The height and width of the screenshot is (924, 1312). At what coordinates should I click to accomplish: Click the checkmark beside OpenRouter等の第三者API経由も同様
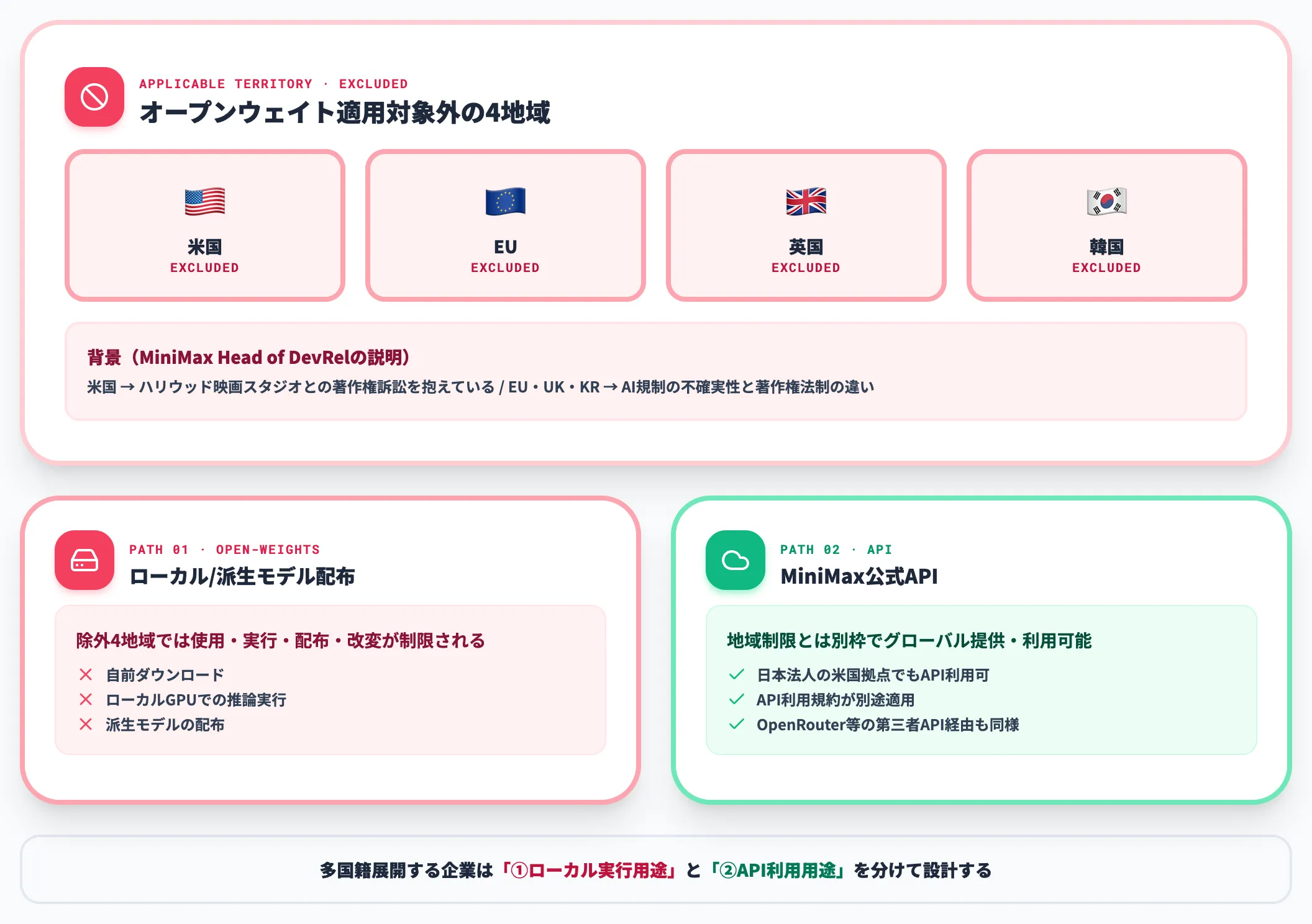point(737,724)
